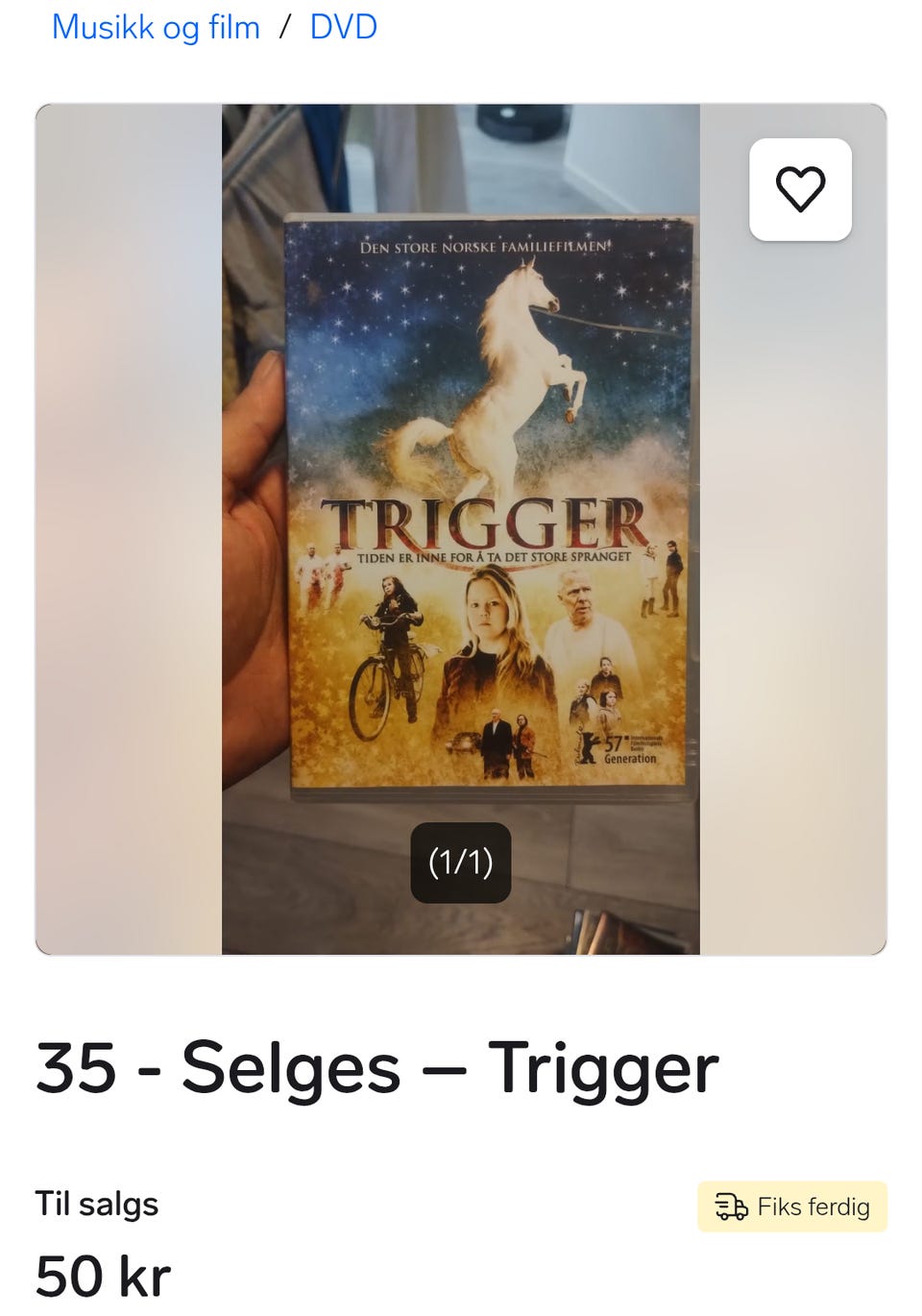Screen dimensions: 922x1316
Task: Tap the (1/1) image counter overlay
Action: 461,863
